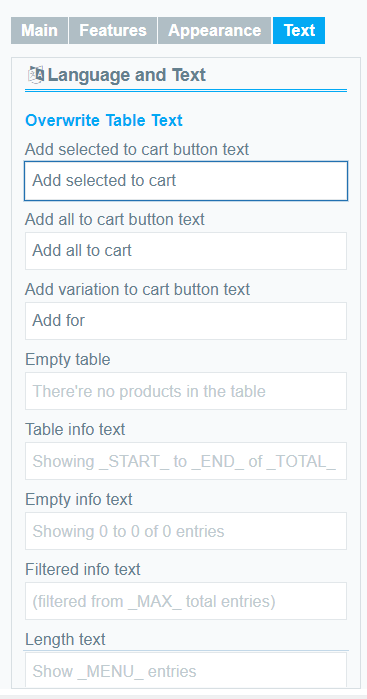Click the Filtered info text label
This screenshot has width=367, height=699.
(83, 569)
